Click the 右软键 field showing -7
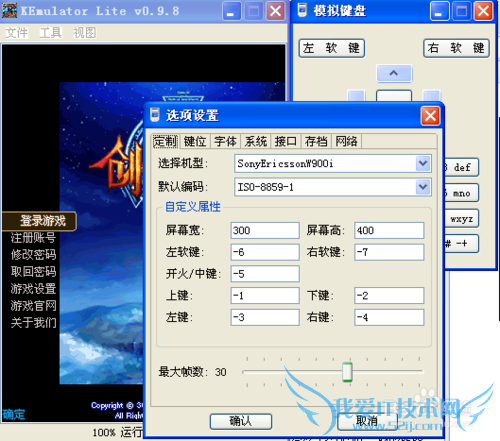500x441 pixels. pos(389,252)
